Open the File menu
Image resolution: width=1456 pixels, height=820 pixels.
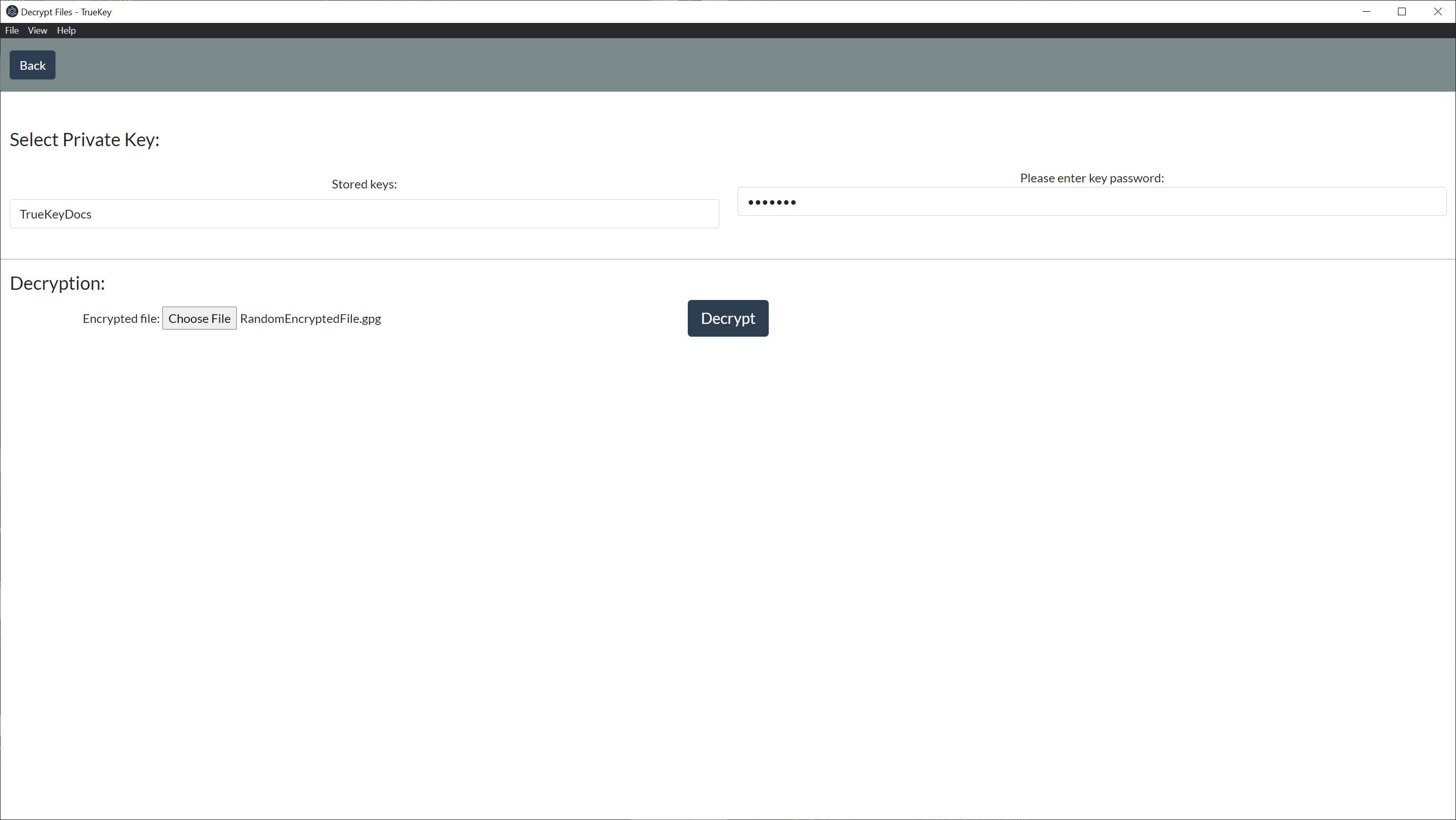coord(11,30)
